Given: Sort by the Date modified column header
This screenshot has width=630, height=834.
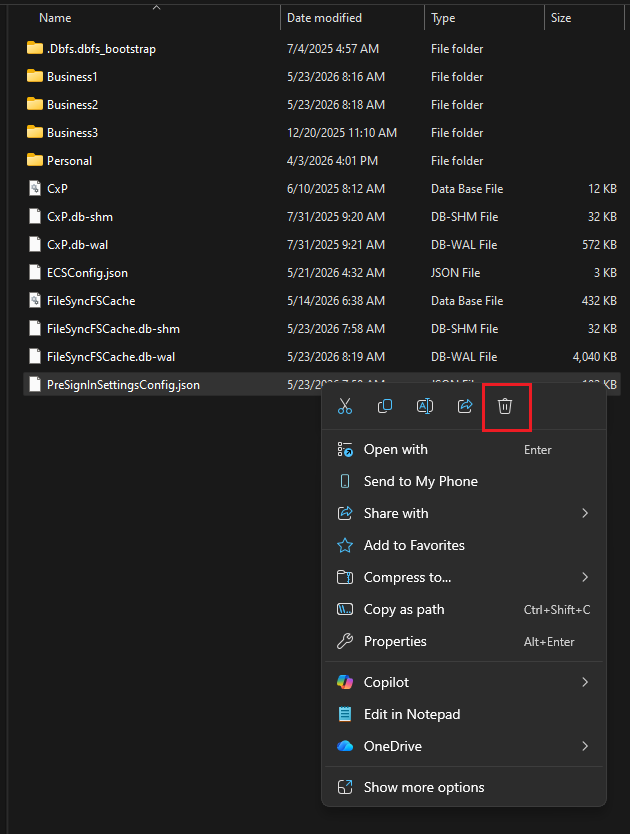Looking at the screenshot, I should tap(324, 18).
